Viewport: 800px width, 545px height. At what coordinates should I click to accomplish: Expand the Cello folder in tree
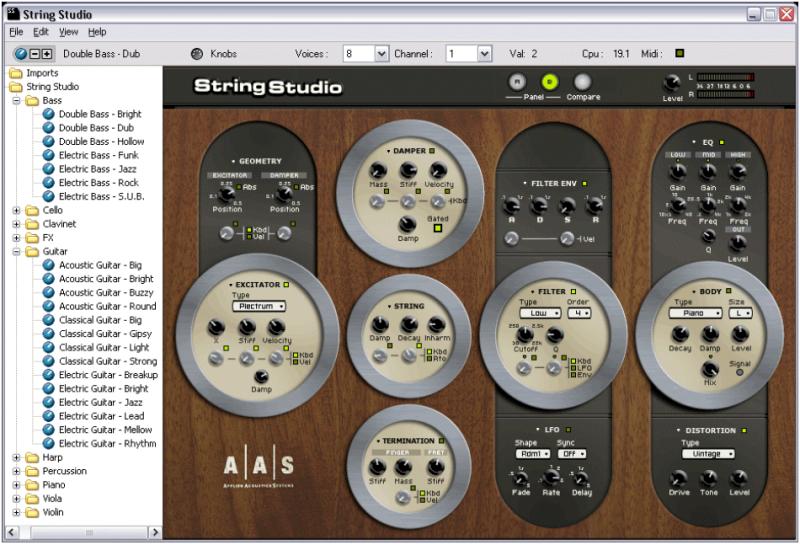tap(16, 210)
